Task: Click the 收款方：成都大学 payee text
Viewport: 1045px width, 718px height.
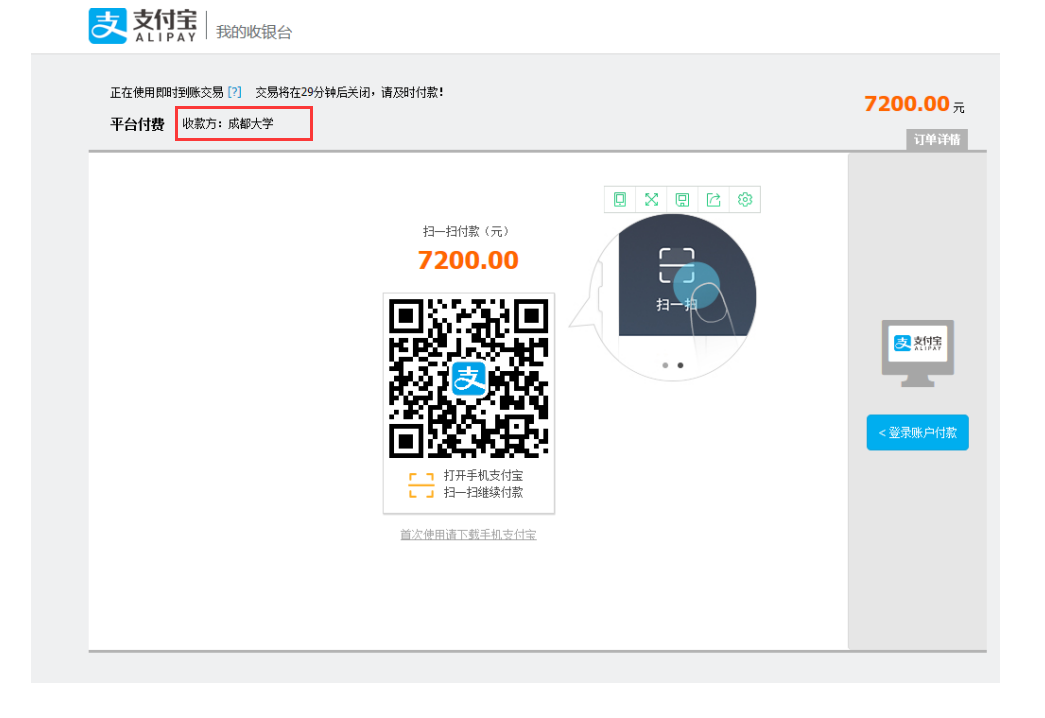Action: tap(228, 123)
